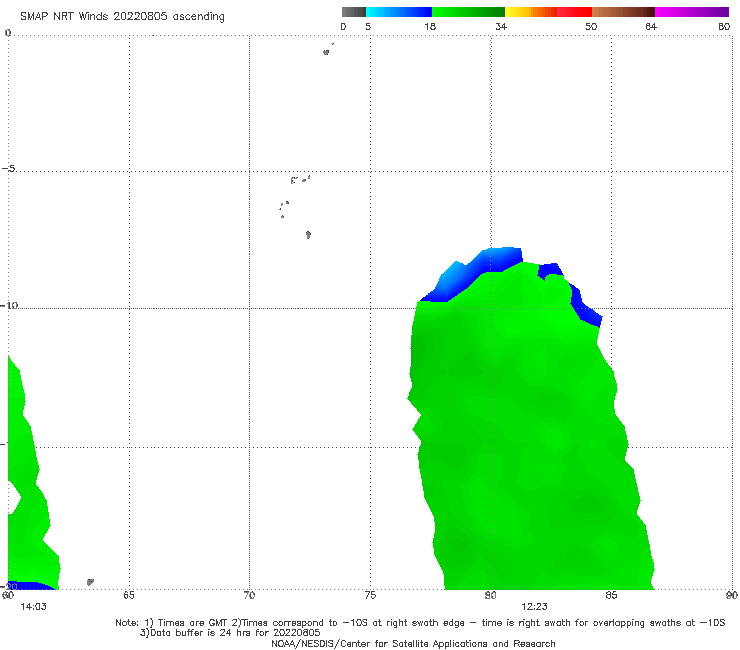Click the swath time '12:23'

pyautogui.click(x=534, y=607)
